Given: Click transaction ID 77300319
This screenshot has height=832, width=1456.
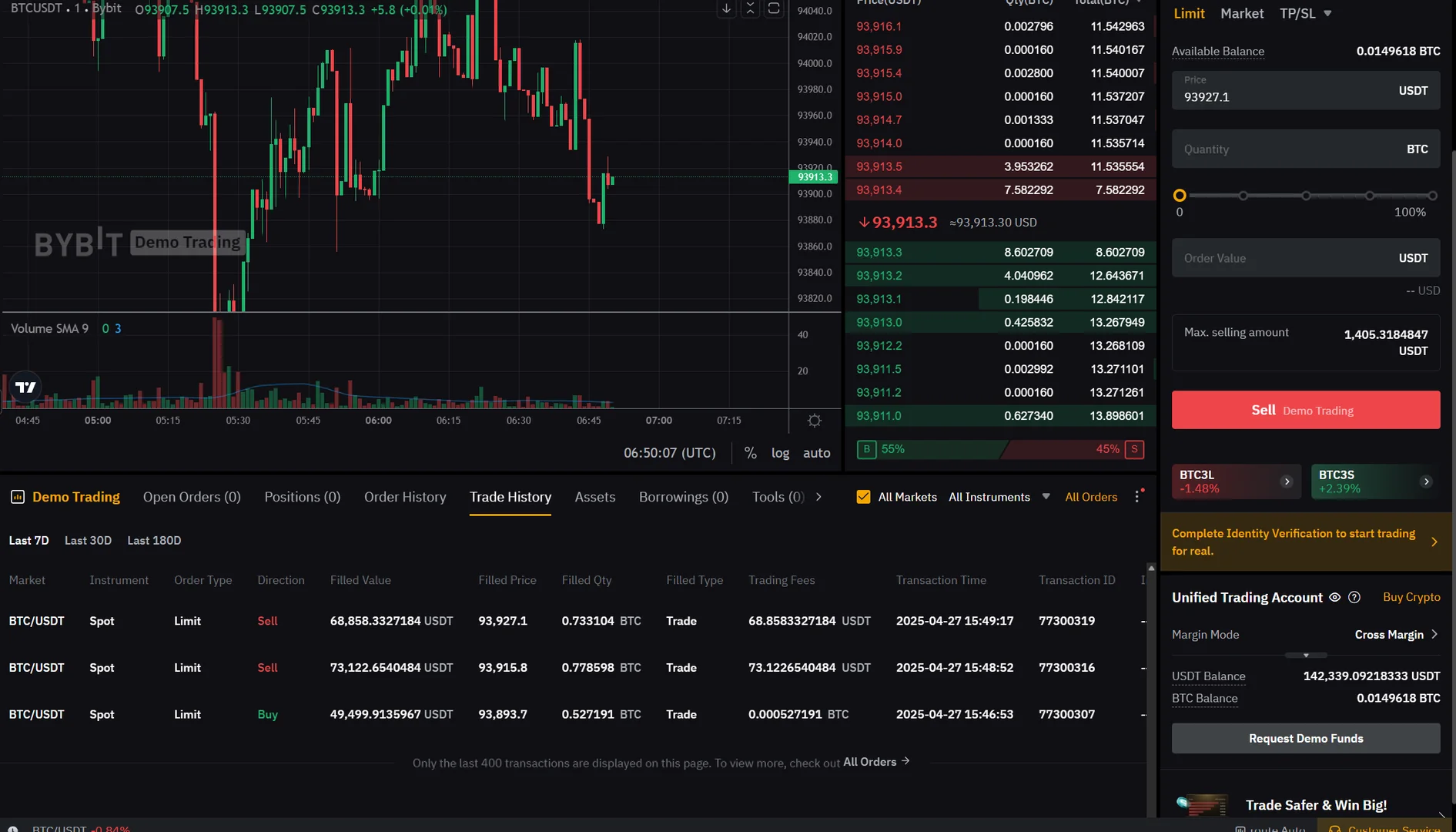Looking at the screenshot, I should 1066,621.
